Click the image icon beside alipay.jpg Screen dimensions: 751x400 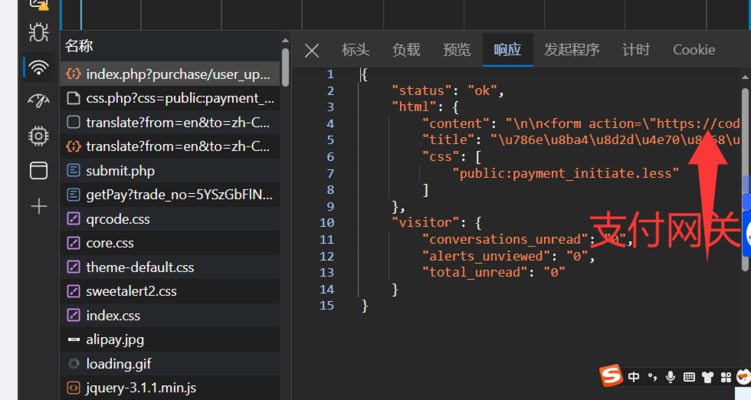[73, 340]
